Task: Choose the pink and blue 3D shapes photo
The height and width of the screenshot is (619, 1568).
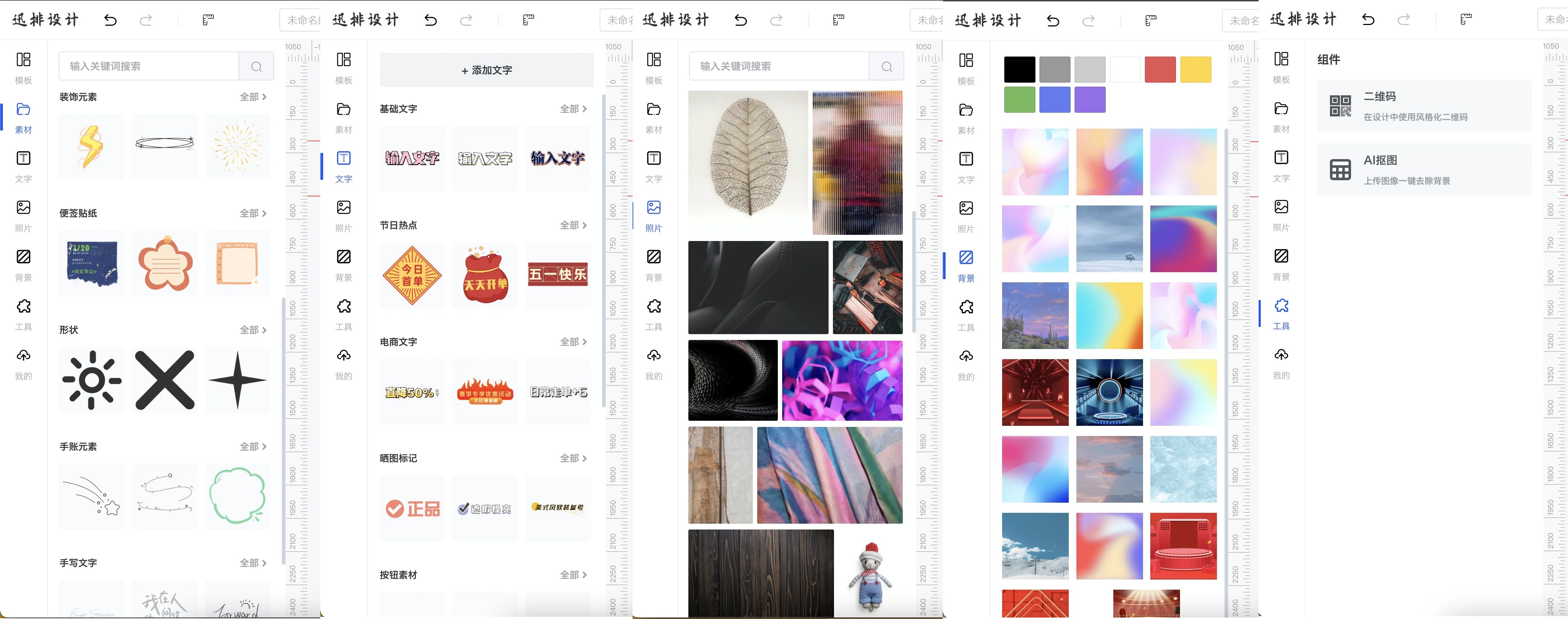Action: click(x=842, y=381)
